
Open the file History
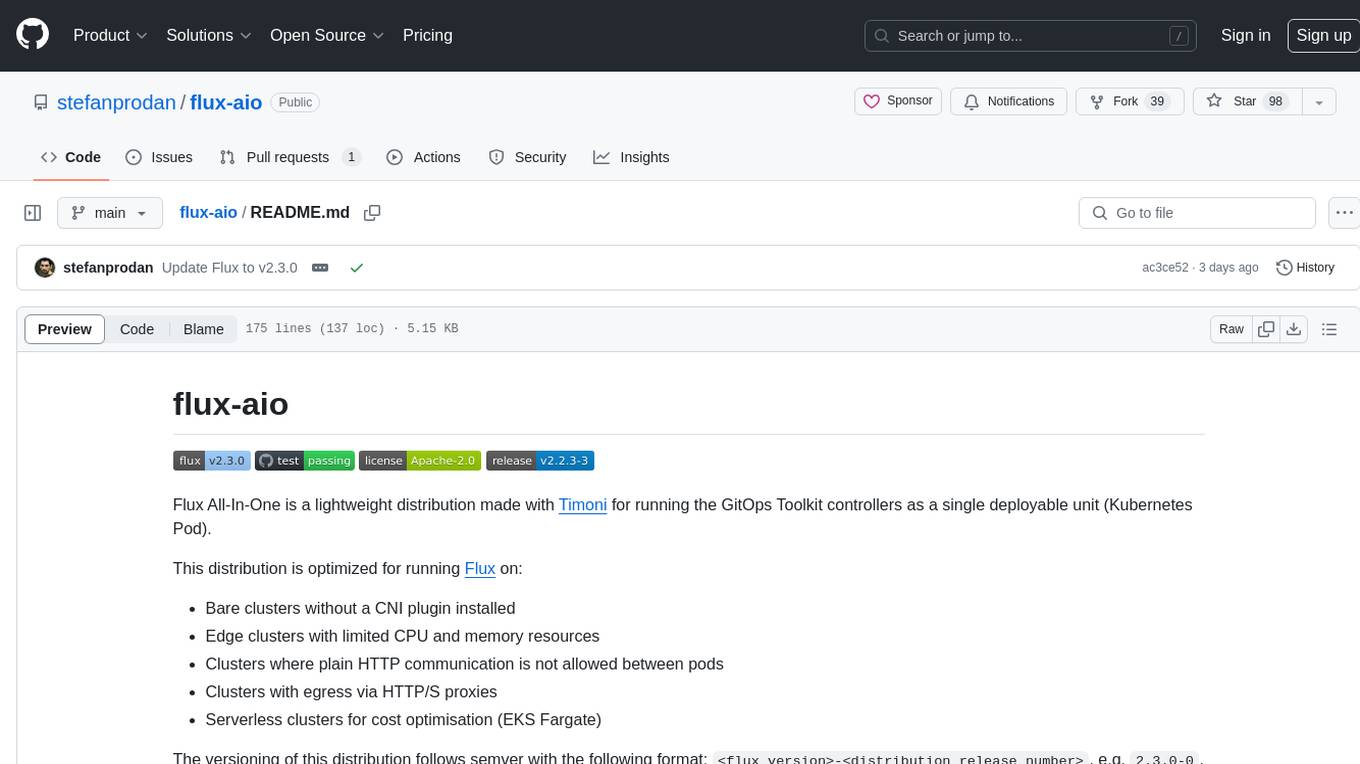(1305, 268)
